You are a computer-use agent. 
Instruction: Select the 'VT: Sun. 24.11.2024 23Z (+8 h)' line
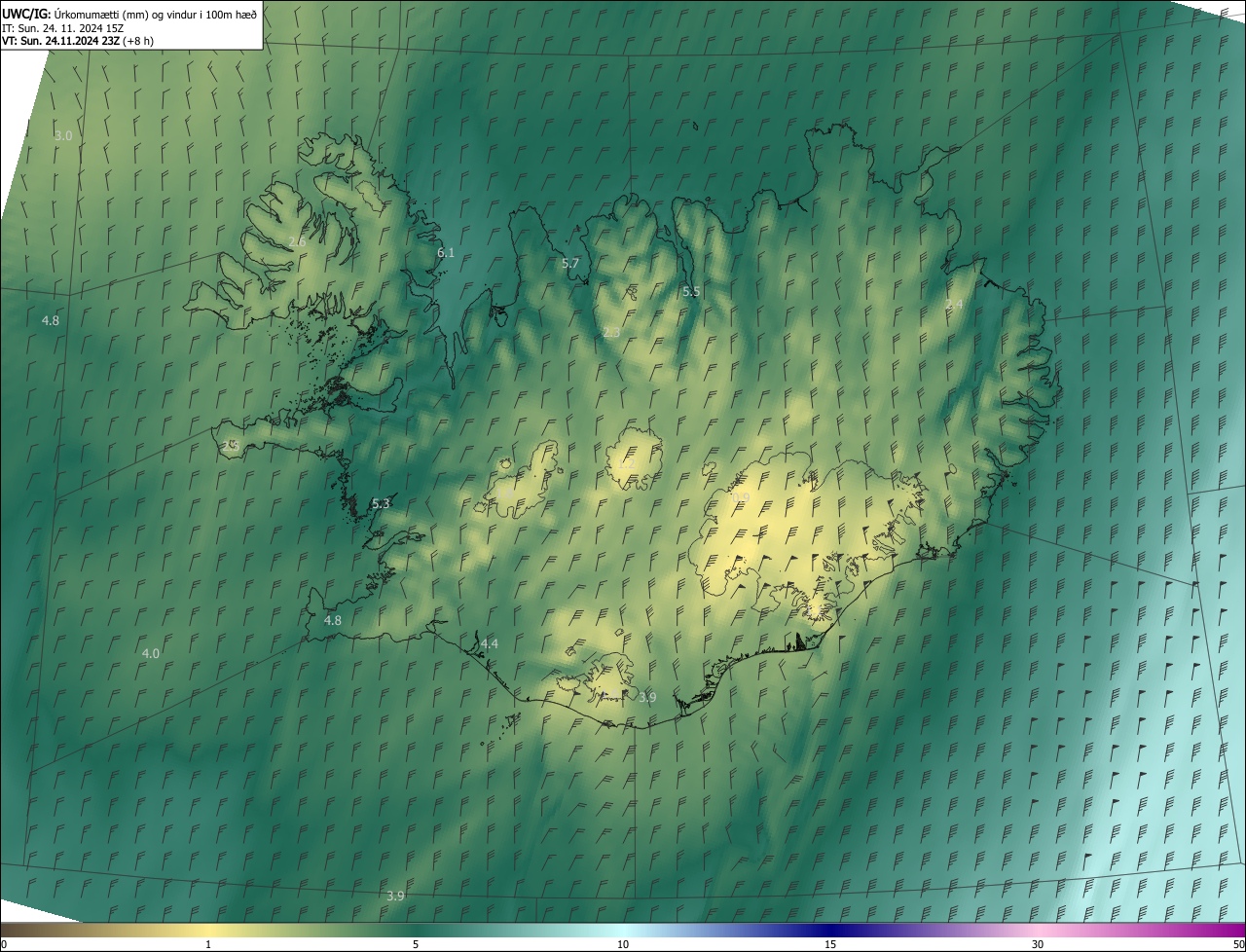[78, 41]
